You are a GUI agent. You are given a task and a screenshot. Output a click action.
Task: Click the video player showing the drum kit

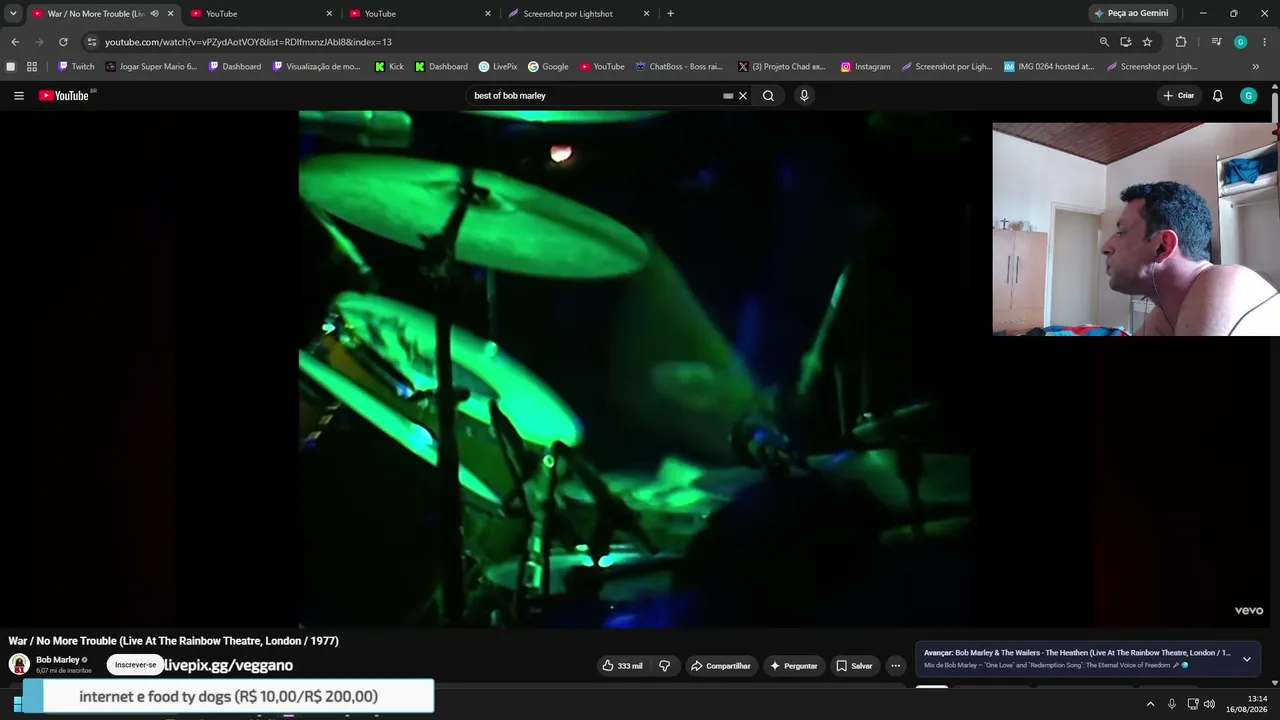coord(634,369)
